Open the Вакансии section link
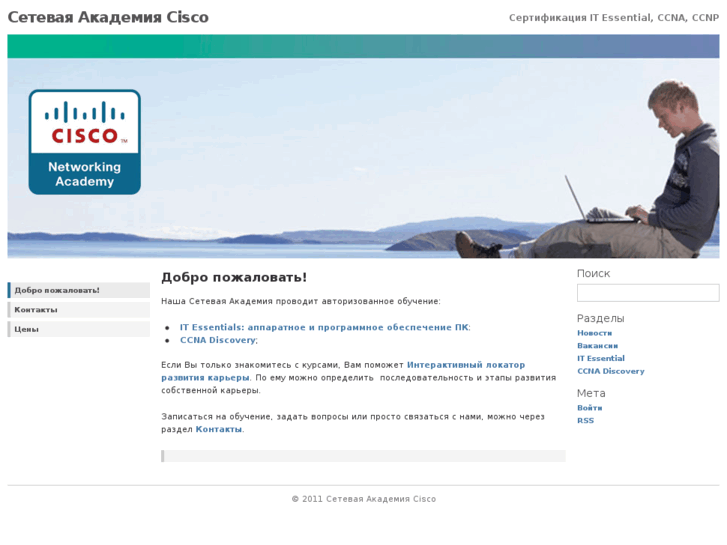This screenshot has width=727, height=545. pos(597,346)
